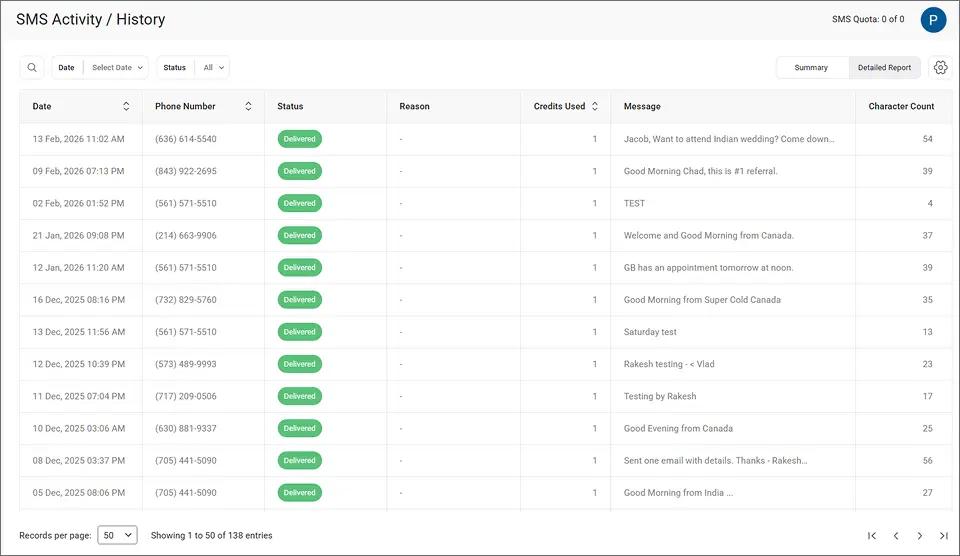Click the Delivered badge for 13 Feb row
Viewport: 960px width, 556px height.
(x=299, y=139)
